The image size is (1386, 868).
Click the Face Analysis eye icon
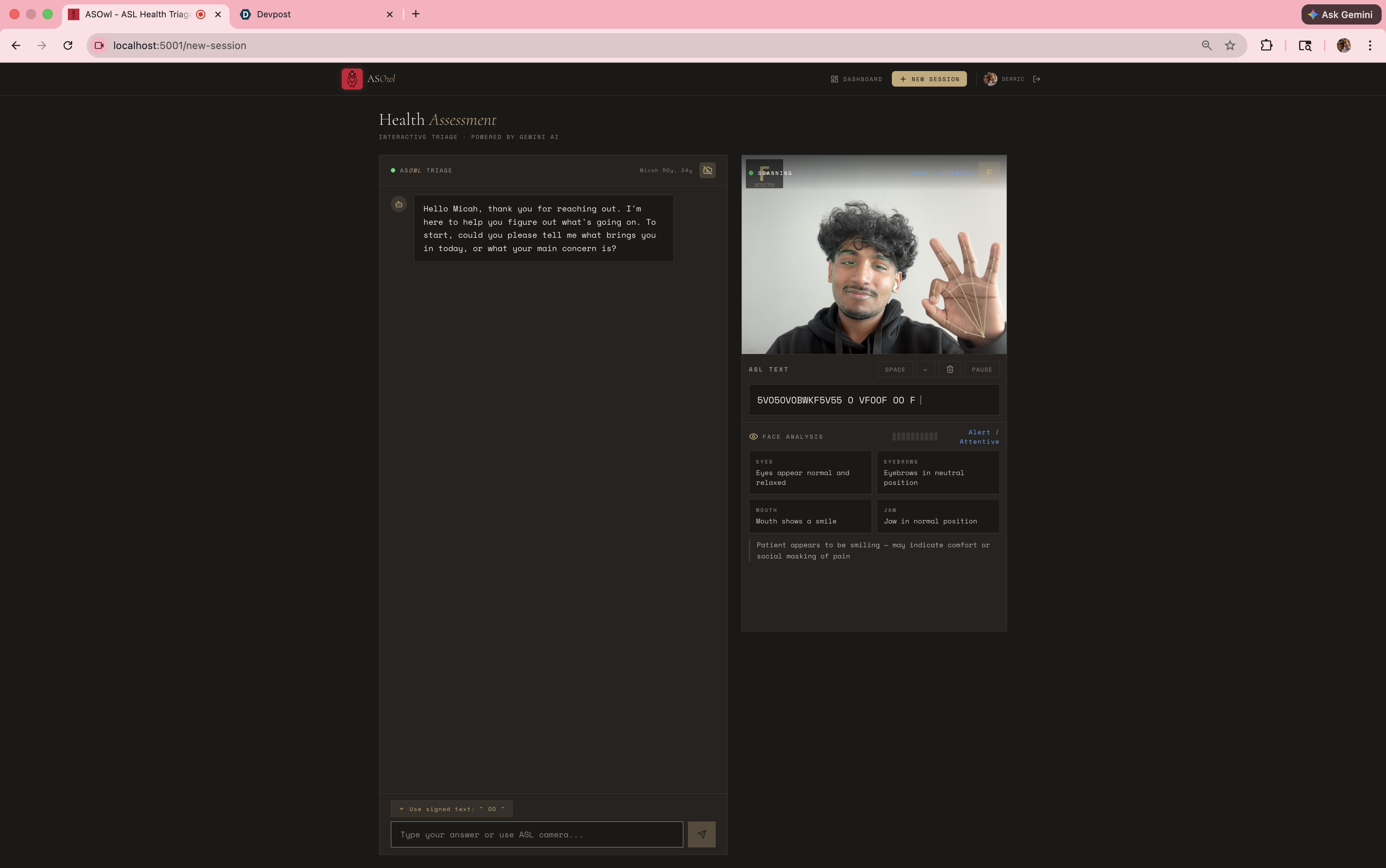753,437
